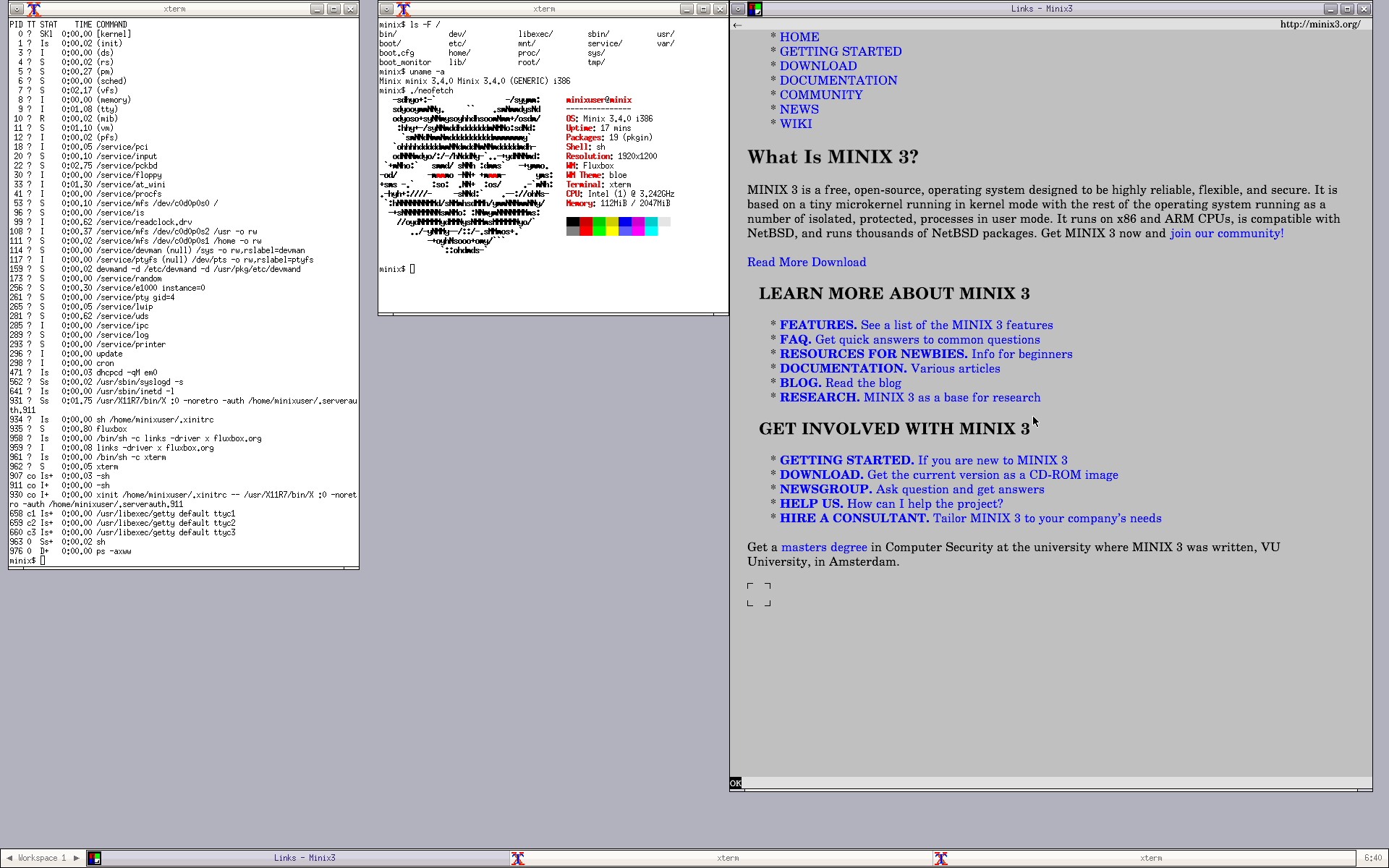Open the HOME navigation link

point(799,37)
